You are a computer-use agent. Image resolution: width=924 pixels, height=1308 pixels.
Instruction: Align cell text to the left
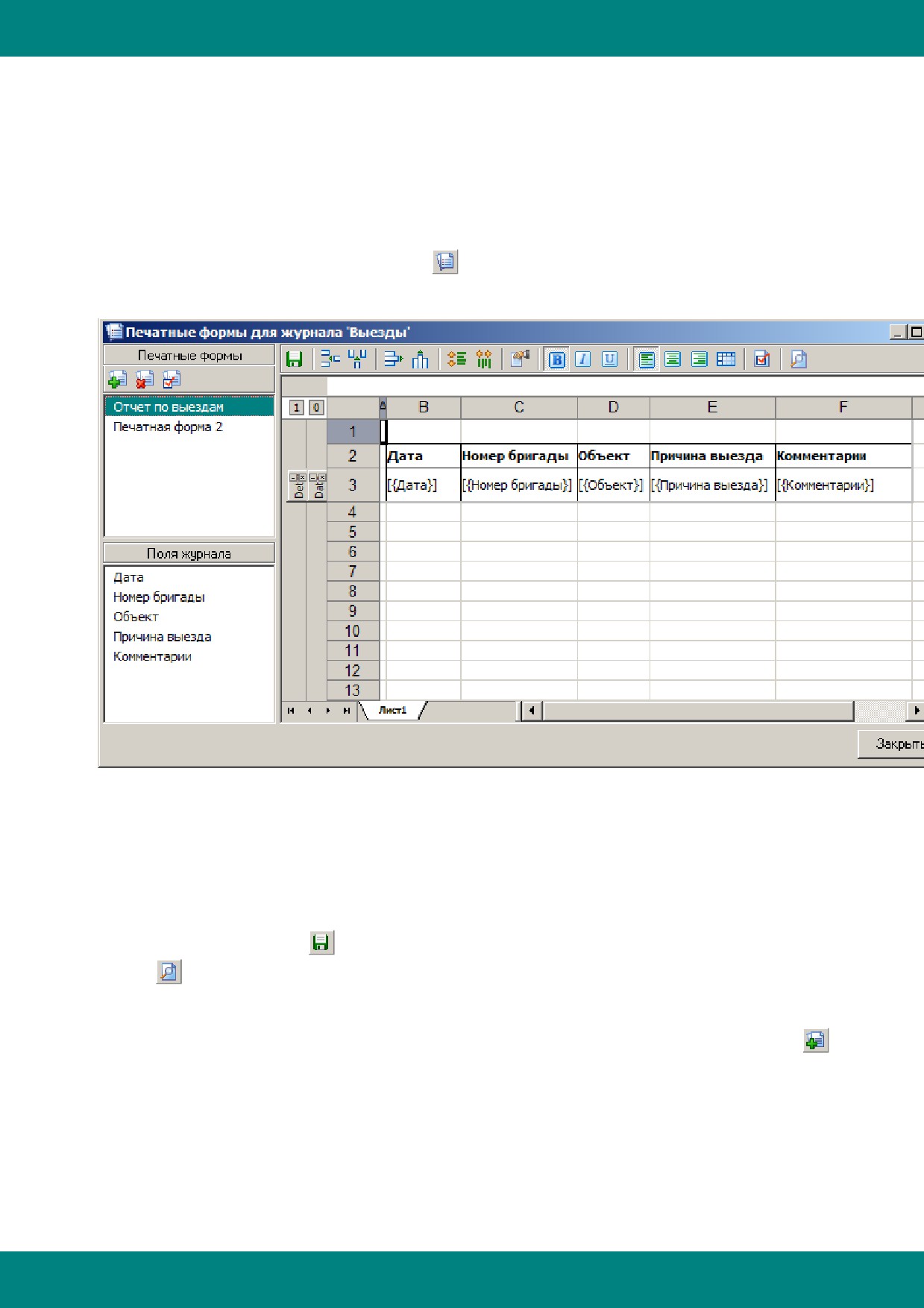(x=647, y=359)
